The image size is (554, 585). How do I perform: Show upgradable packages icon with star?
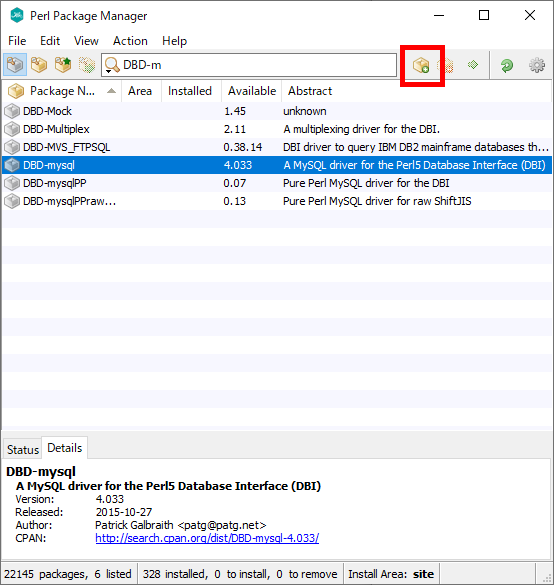coord(63,65)
